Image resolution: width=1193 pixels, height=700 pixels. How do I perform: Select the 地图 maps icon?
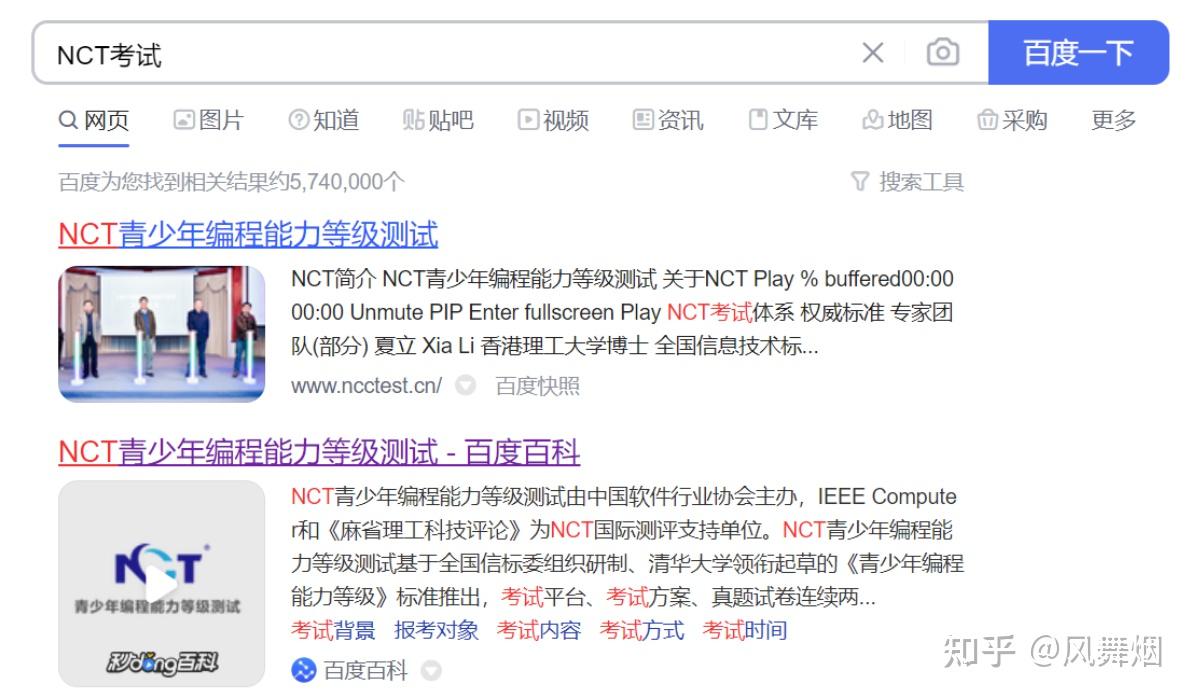coord(871,120)
